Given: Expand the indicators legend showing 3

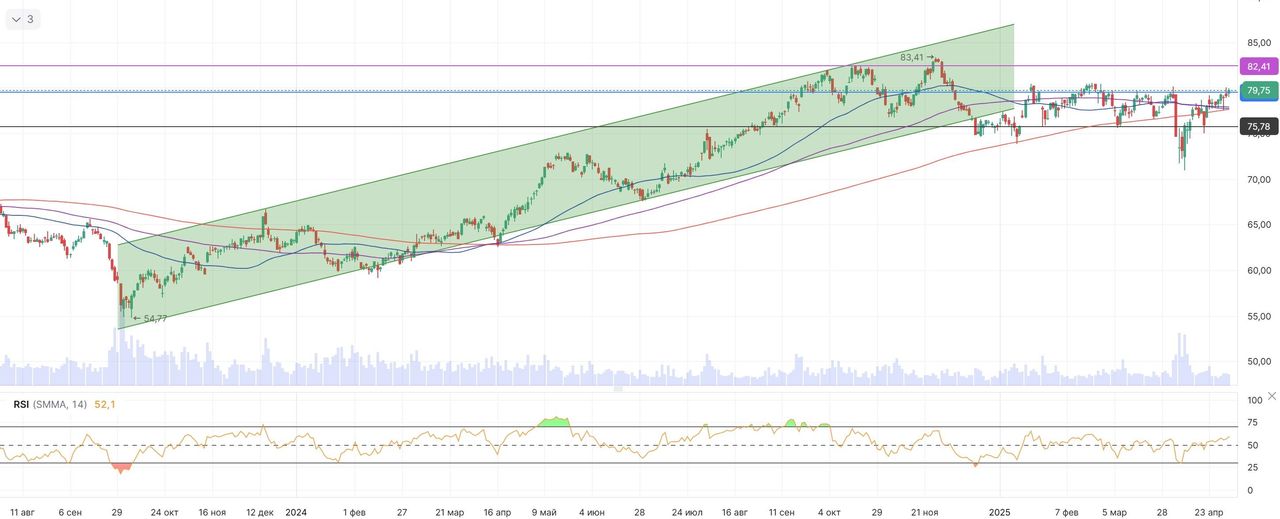Looking at the screenshot, I should [x=22, y=19].
